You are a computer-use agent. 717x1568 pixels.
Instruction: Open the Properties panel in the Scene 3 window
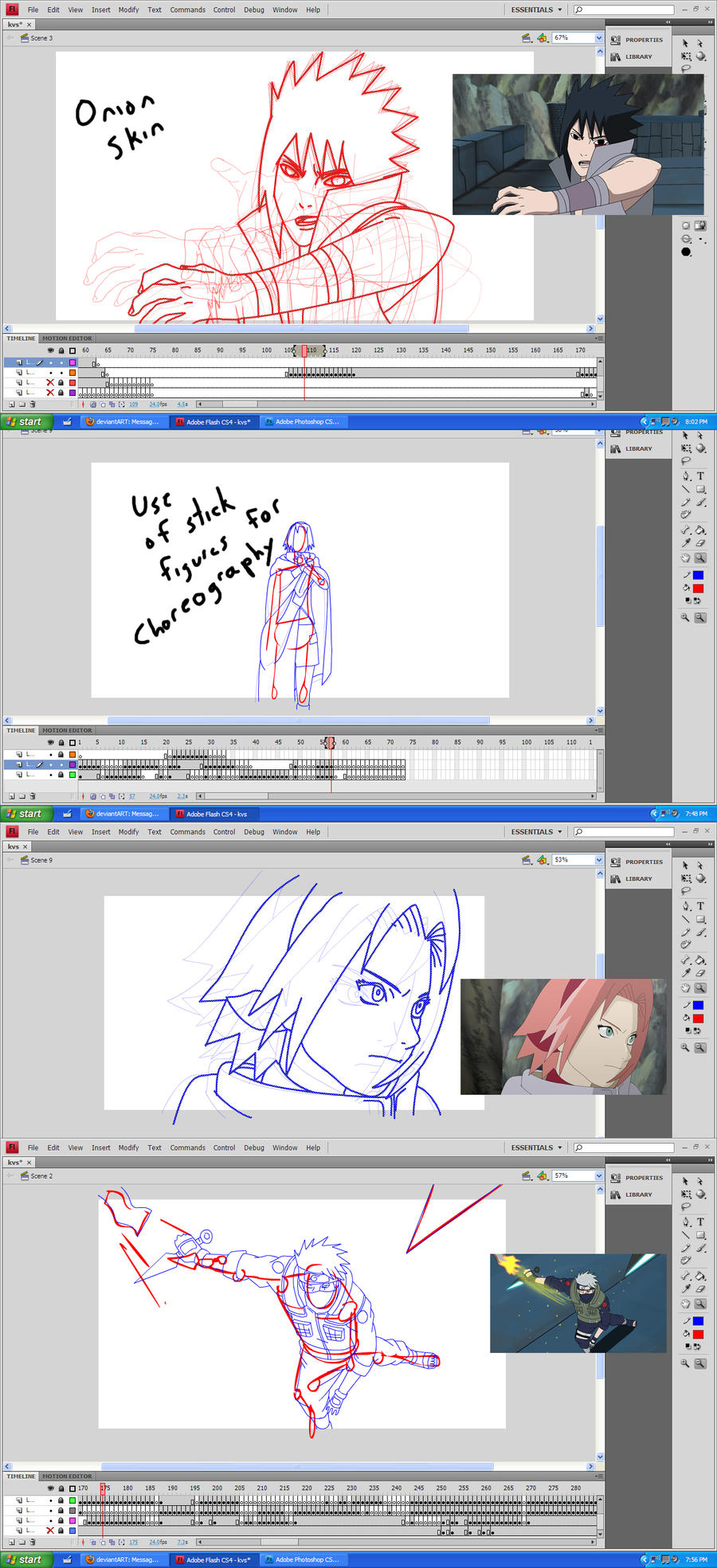coord(637,40)
